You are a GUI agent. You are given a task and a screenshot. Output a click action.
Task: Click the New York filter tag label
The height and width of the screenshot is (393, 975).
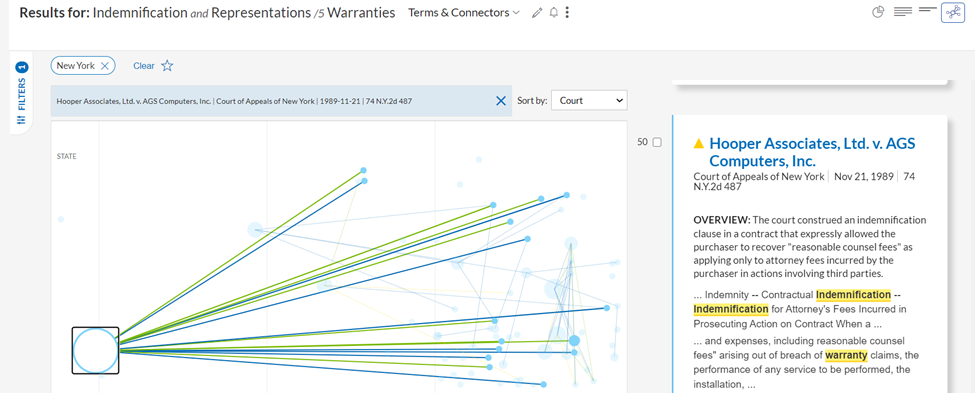pyautogui.click(x=75, y=65)
